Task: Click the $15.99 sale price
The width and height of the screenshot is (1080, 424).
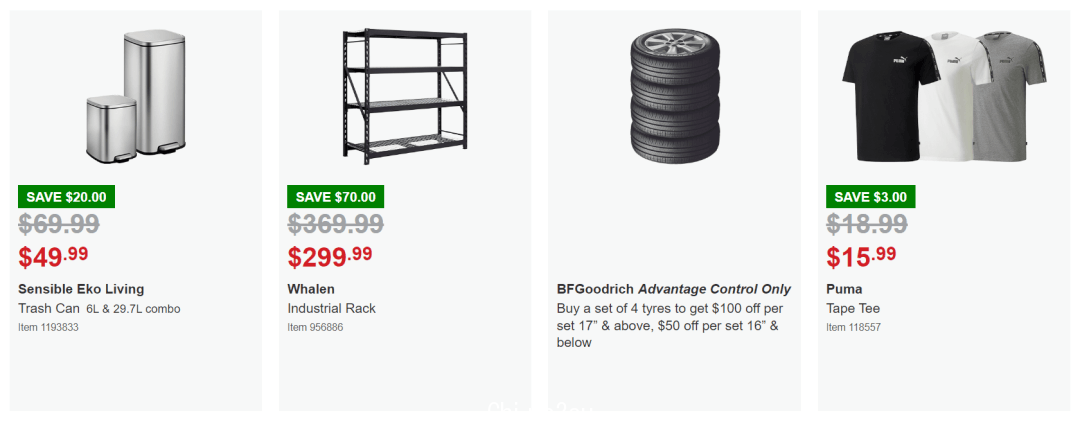Action: (861, 257)
